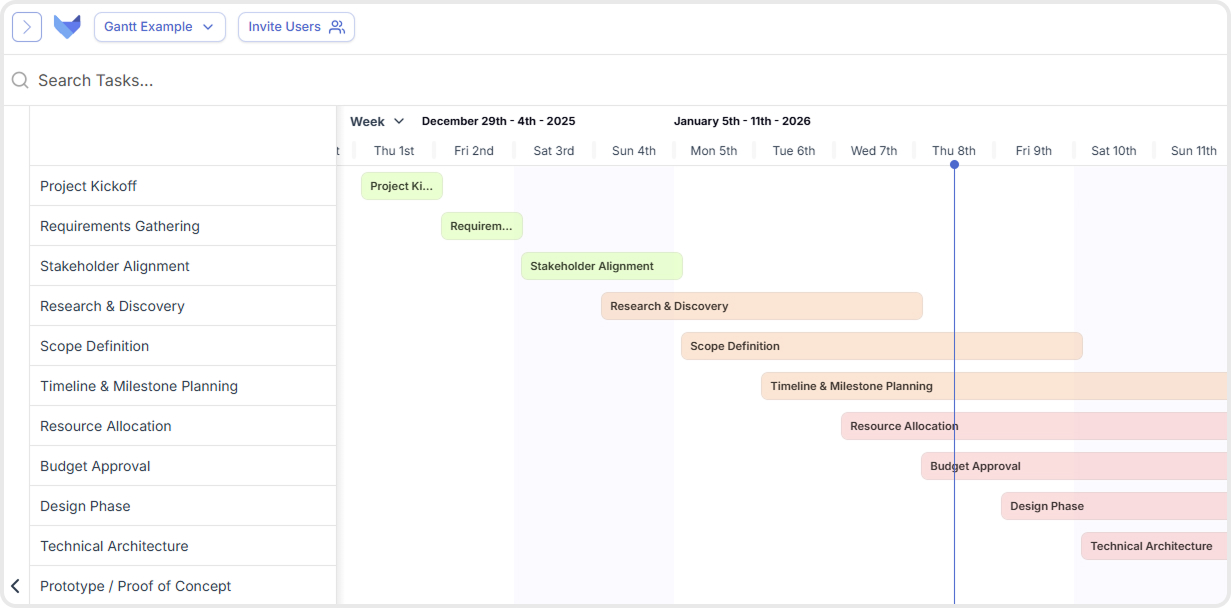Viewport: 1231px width, 608px height.
Task: Click the forward arrow icon beside the logo
Action: 26,27
